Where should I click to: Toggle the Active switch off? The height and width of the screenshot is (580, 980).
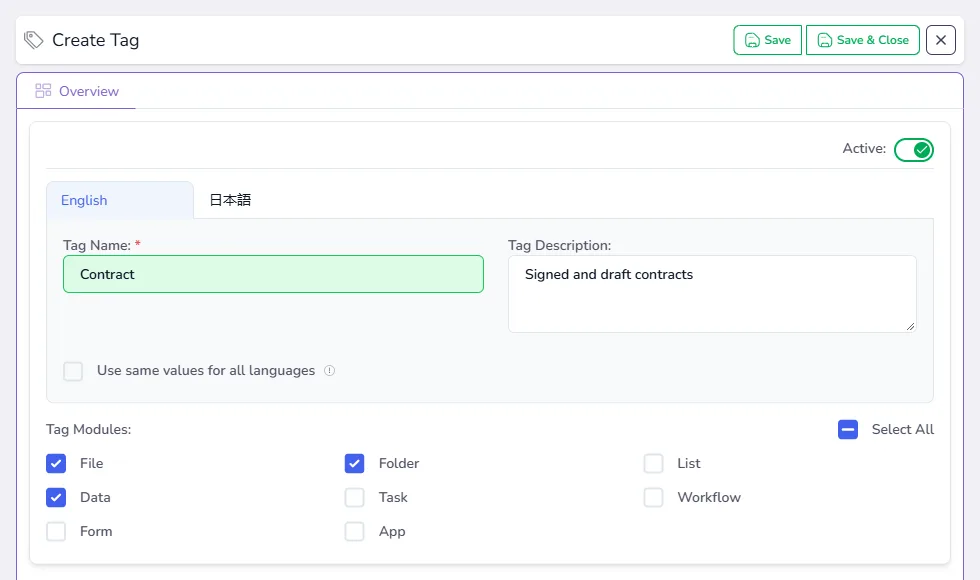[914, 150]
